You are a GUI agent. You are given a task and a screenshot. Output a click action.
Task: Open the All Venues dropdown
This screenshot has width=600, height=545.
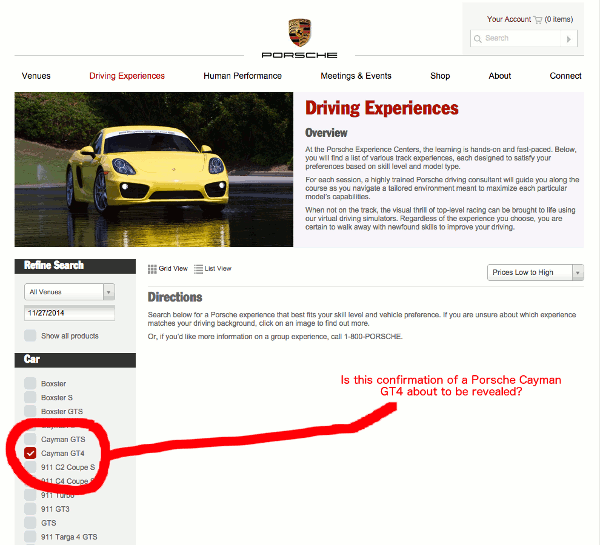(69, 292)
